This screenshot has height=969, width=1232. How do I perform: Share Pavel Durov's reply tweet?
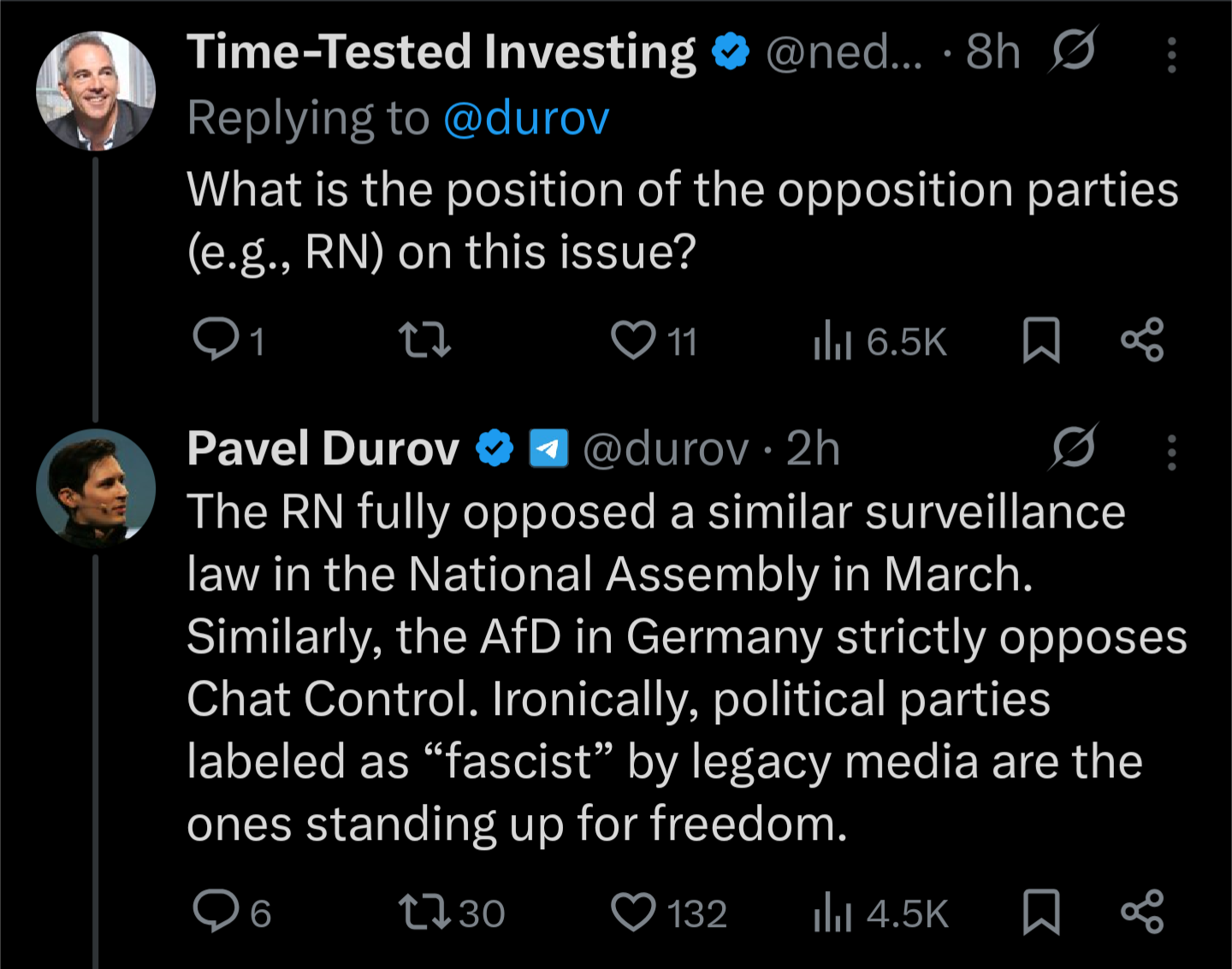(1142, 912)
